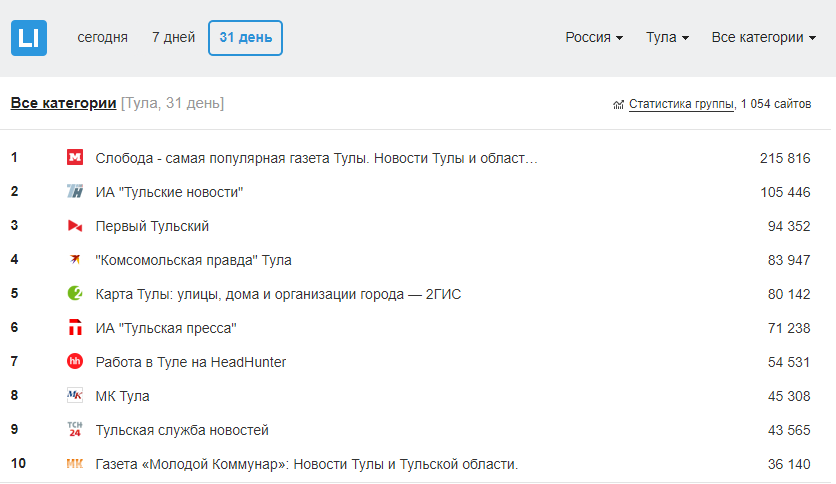The height and width of the screenshot is (484, 836).
Task: Click the visitor count 36 140
Action: [789, 464]
